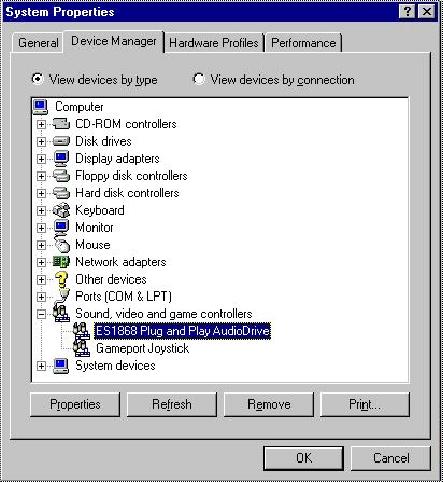Image resolution: width=443 pixels, height=482 pixels.
Task: Click the Display adapters monitor icon
Action: 61,159
